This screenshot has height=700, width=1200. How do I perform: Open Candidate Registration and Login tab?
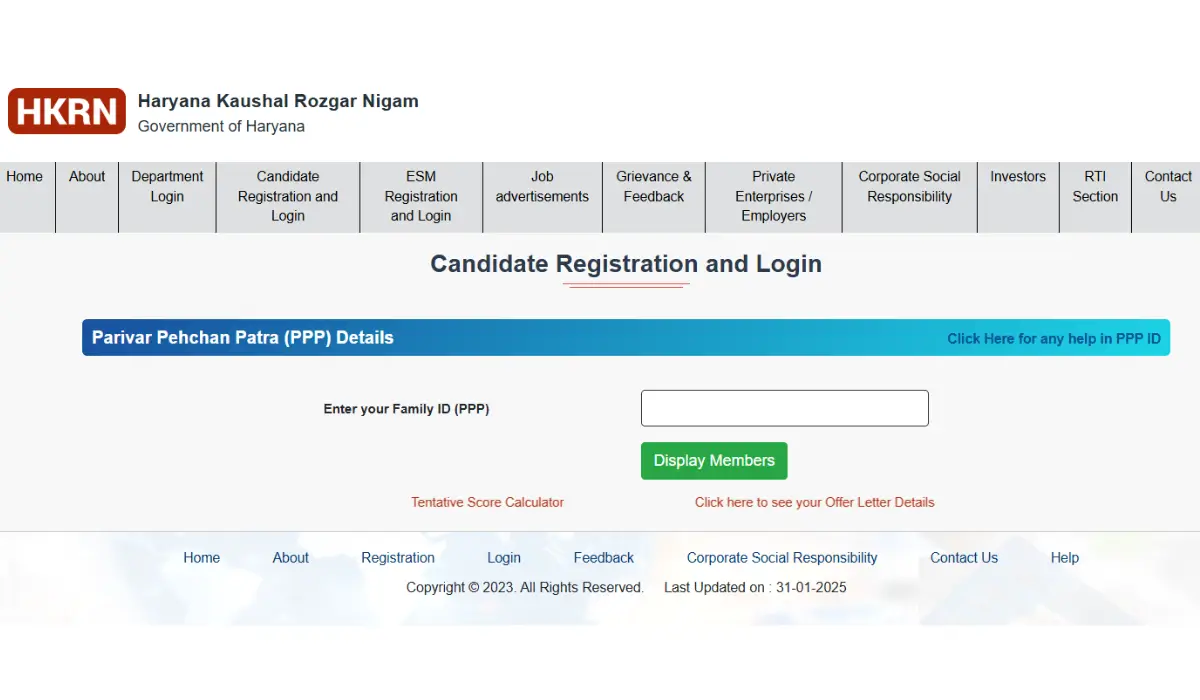287,197
